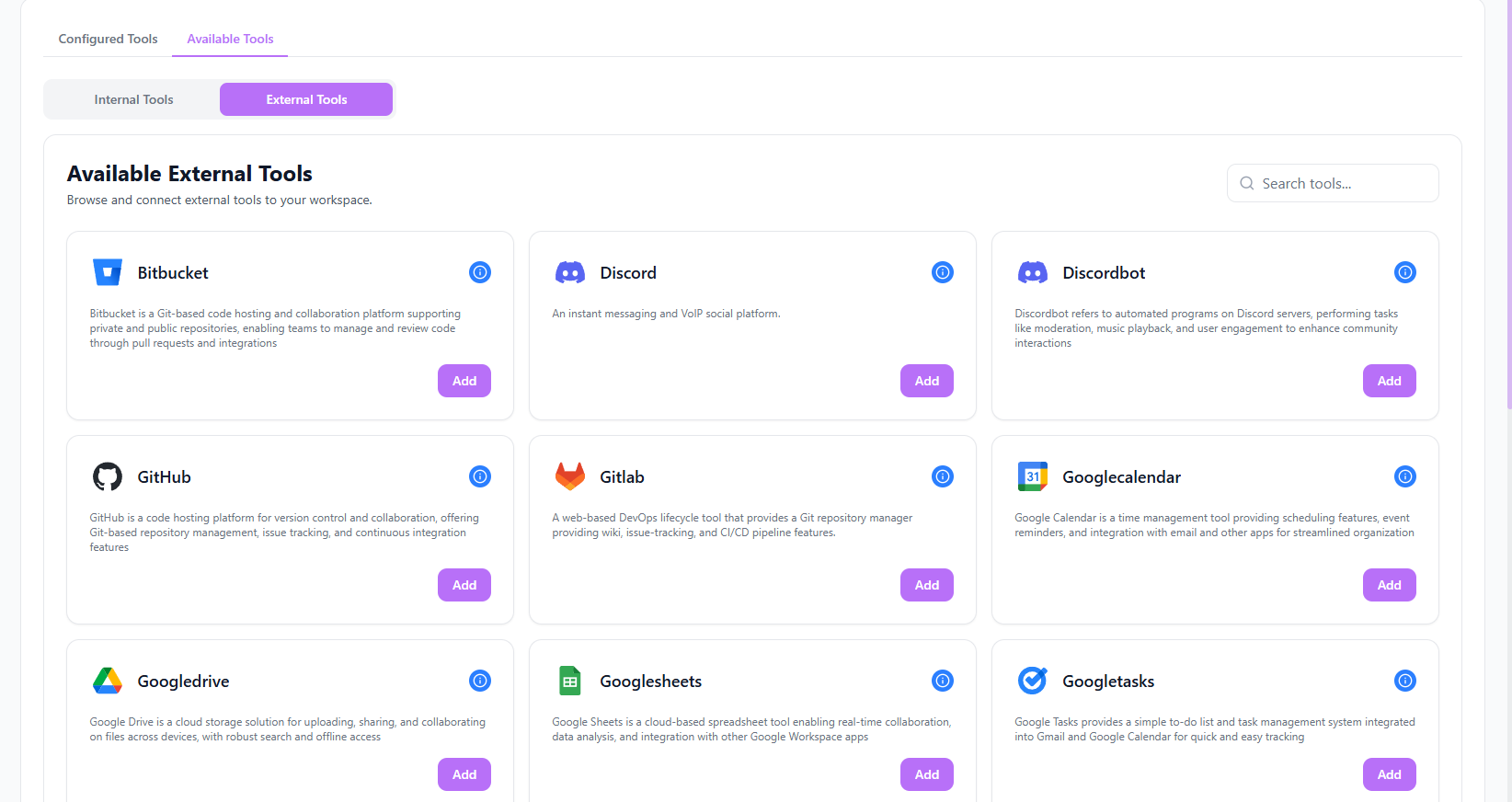The height and width of the screenshot is (802, 1512).
Task: Add the Gitlab tool
Action: pyautogui.click(x=927, y=585)
